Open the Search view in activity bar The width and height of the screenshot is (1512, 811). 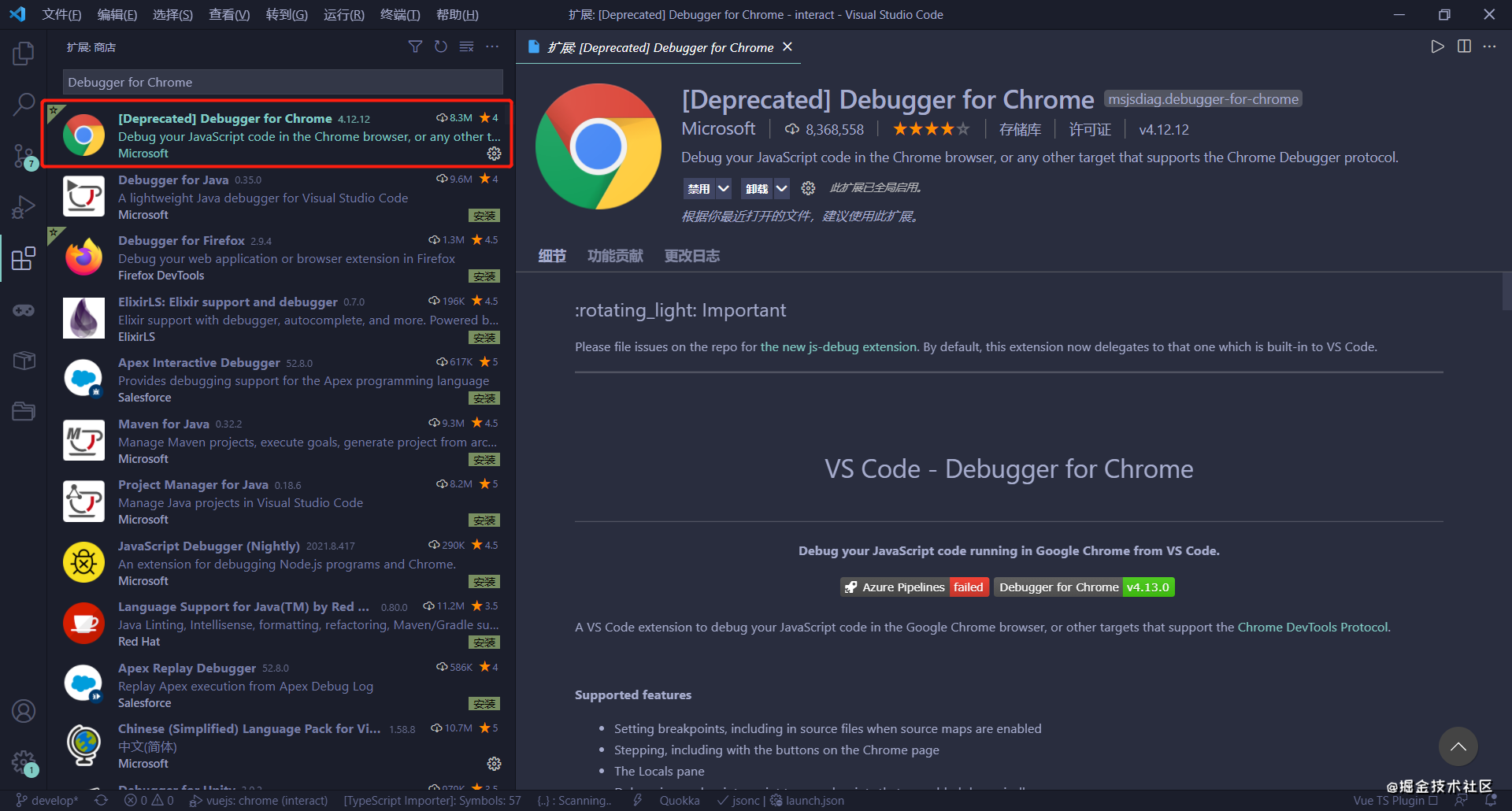pyautogui.click(x=24, y=104)
